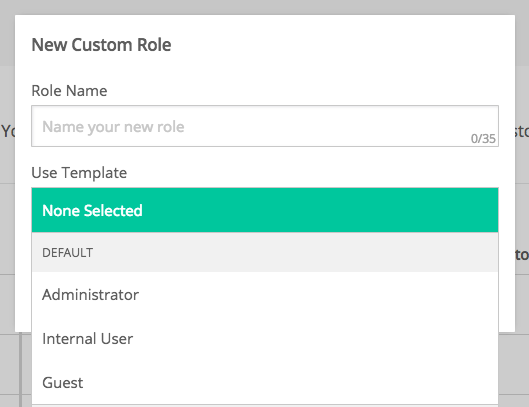
Task: Click the gray section strip below Guest
Action: [265, 406]
